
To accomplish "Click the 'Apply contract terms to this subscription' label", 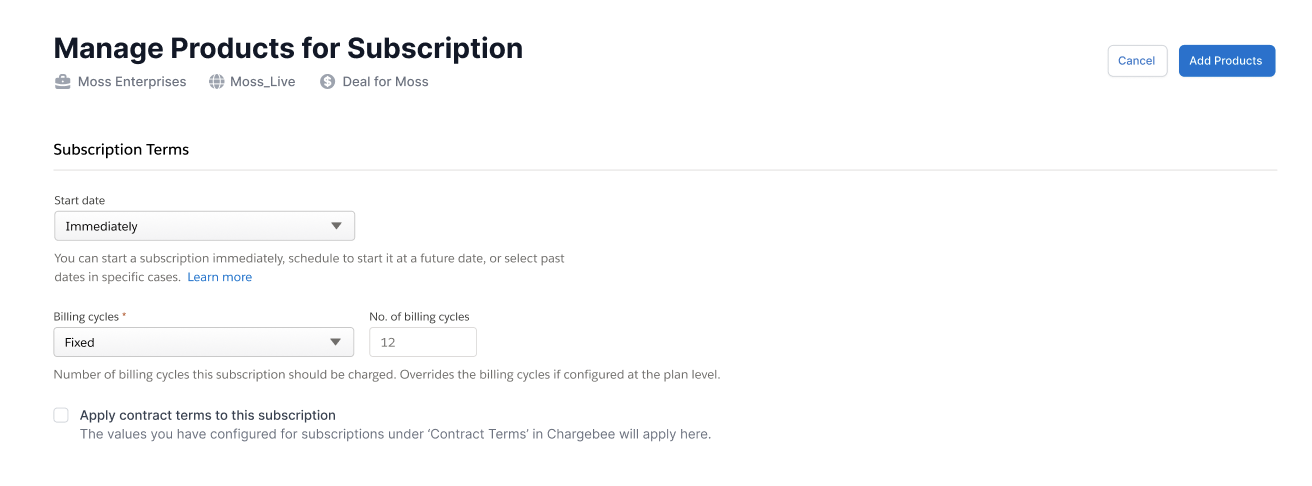I will pos(207,415).
